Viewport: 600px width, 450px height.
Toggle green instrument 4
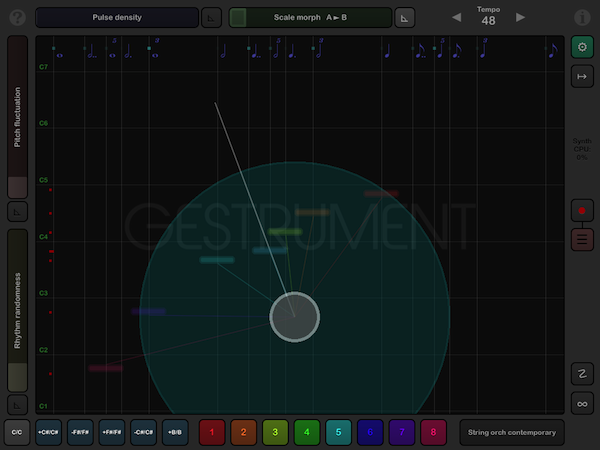point(307,432)
